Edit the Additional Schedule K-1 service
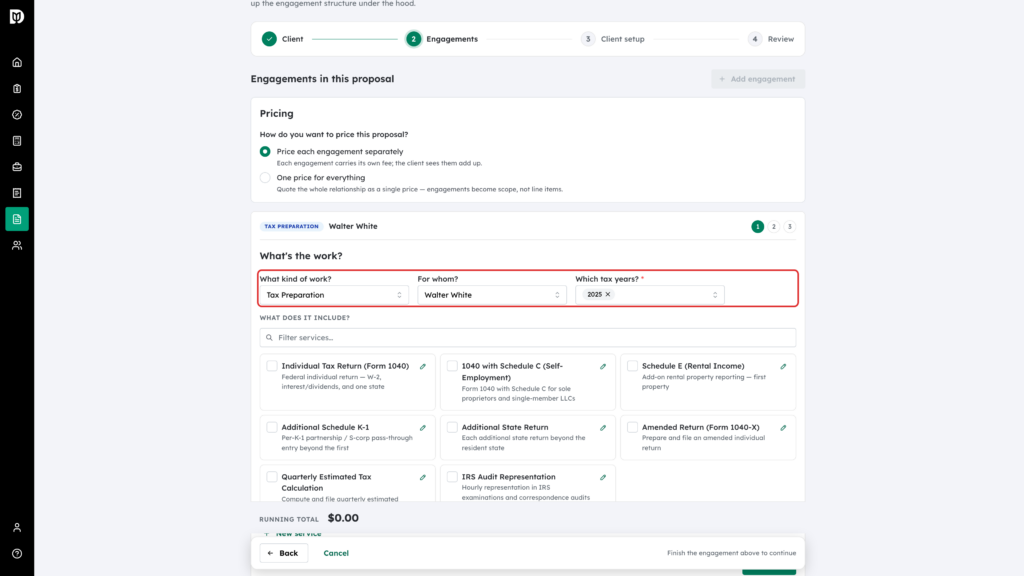Viewport: 1024px width, 576px height. (x=423, y=428)
